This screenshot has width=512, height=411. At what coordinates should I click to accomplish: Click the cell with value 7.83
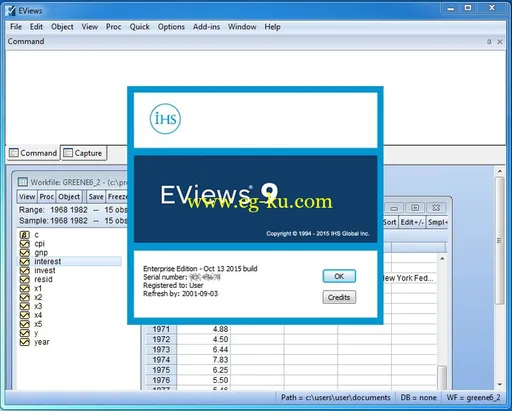(204, 360)
